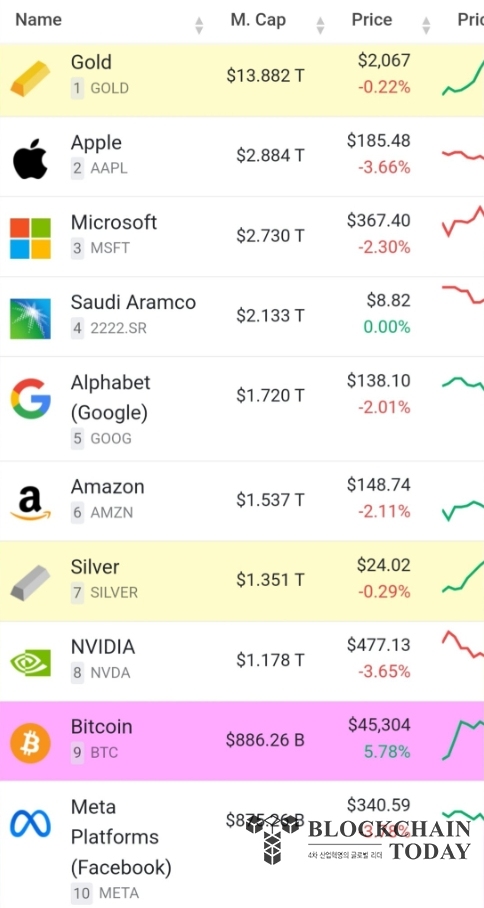Select the Microsoft logo icon
Viewport: 484px width, 908px height.
[30, 238]
